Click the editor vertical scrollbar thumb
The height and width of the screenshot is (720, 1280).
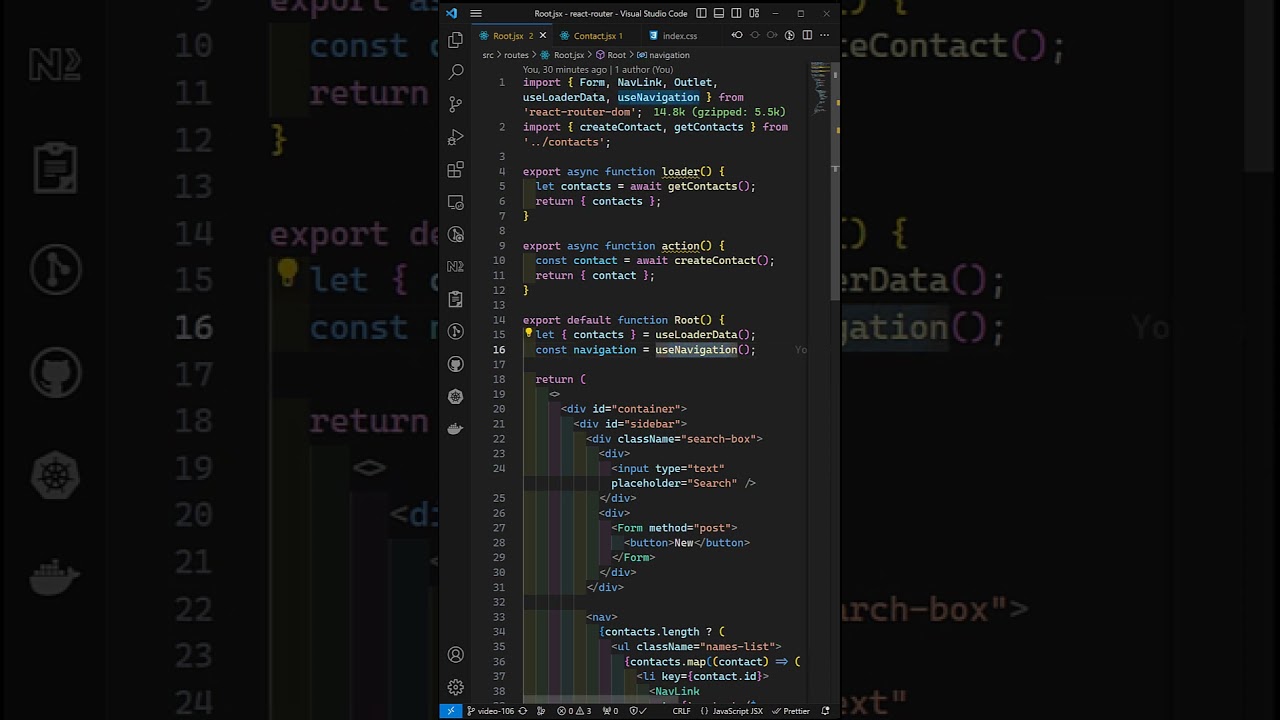835,180
